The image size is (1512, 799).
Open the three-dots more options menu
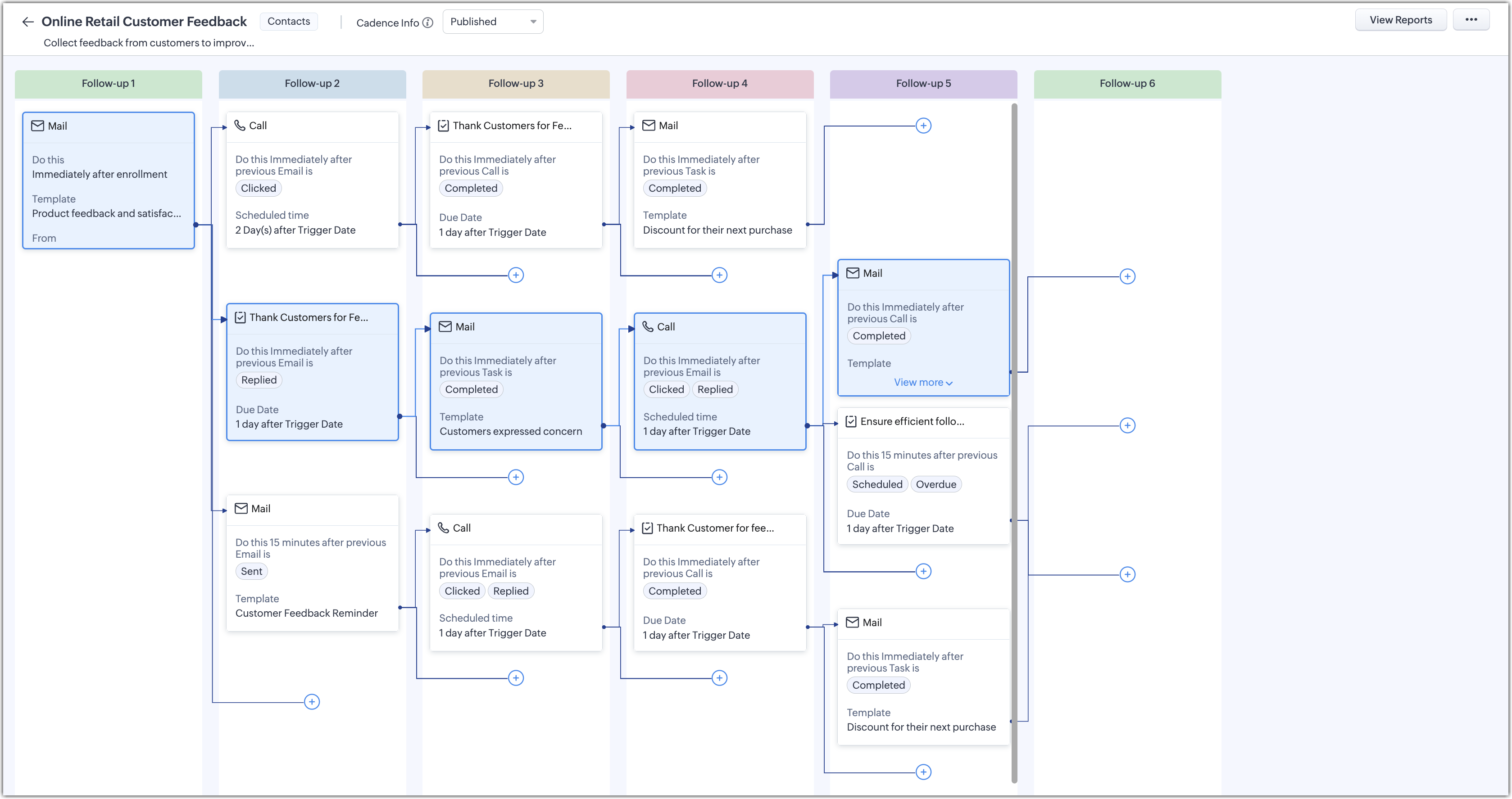[x=1471, y=20]
